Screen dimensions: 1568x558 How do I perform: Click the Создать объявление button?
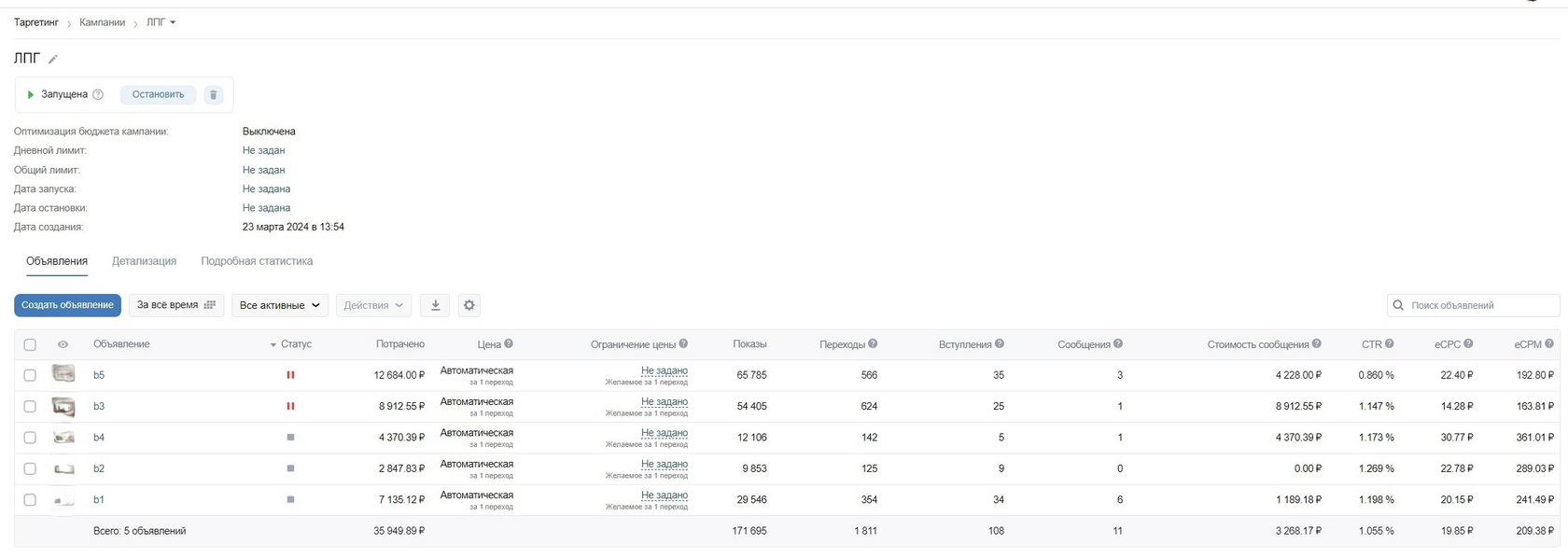[67, 305]
